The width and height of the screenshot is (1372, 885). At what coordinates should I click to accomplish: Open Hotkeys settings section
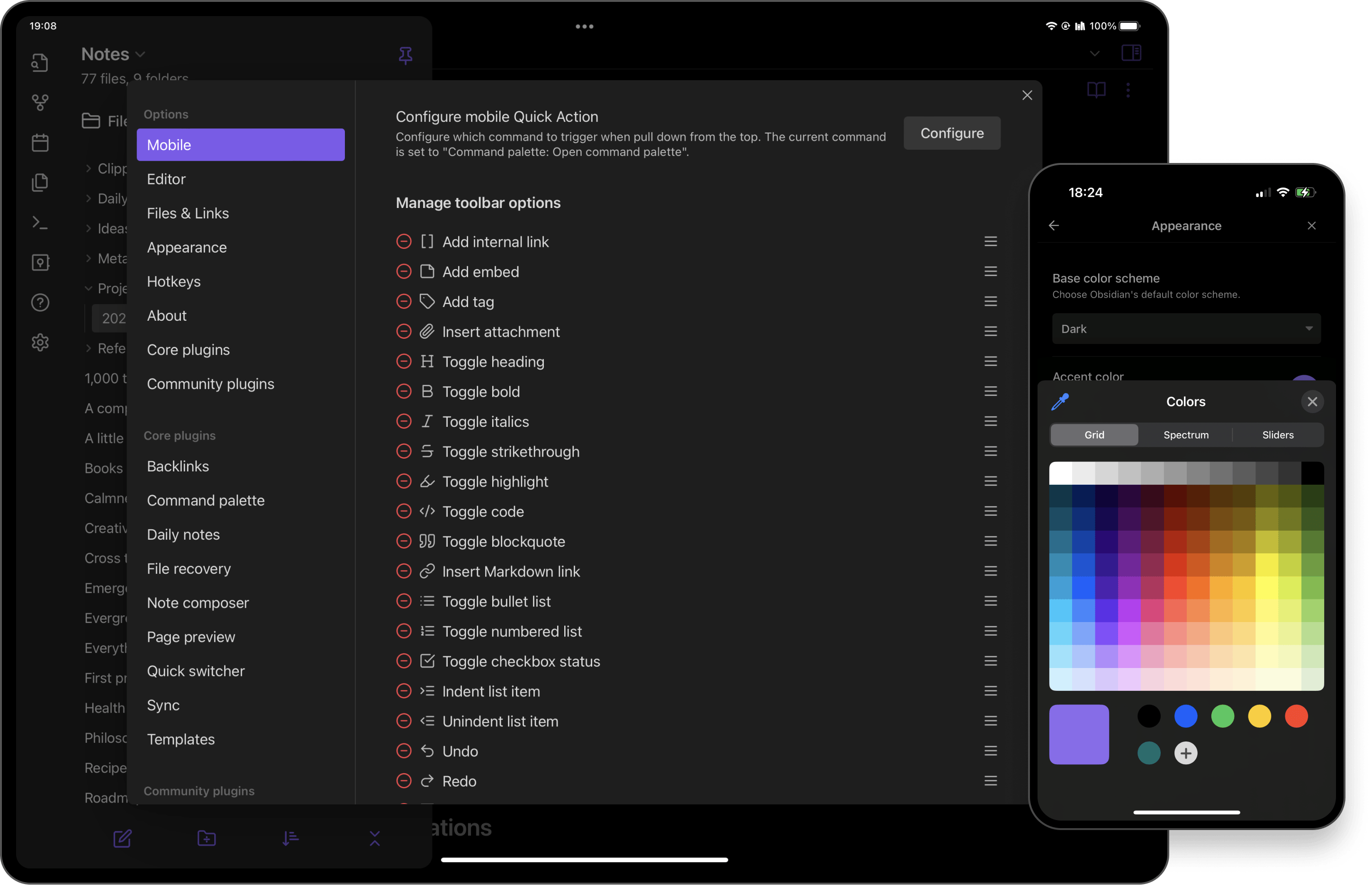241,281
